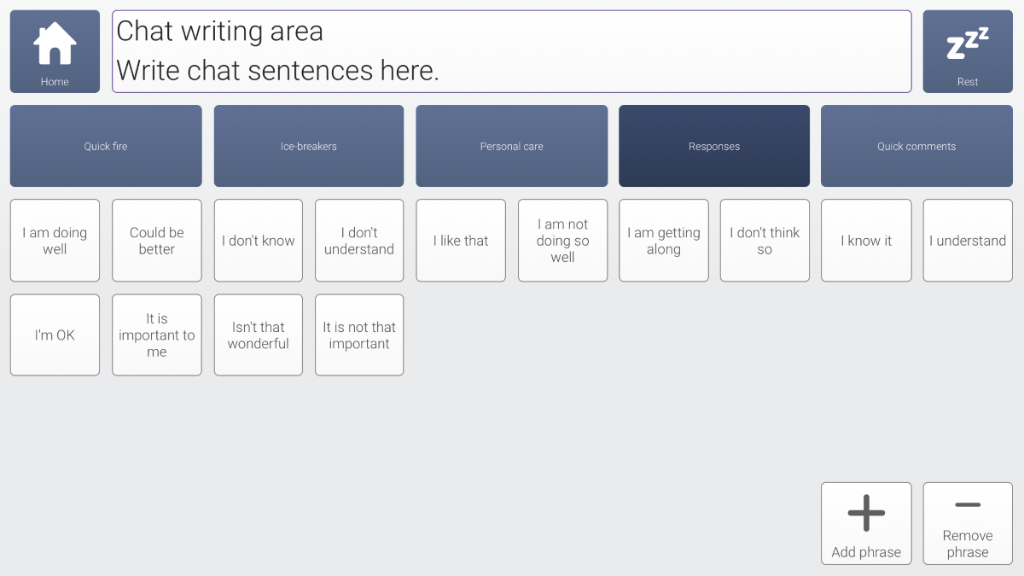Open the Quick fire category
The width and height of the screenshot is (1024, 576).
pos(106,146)
